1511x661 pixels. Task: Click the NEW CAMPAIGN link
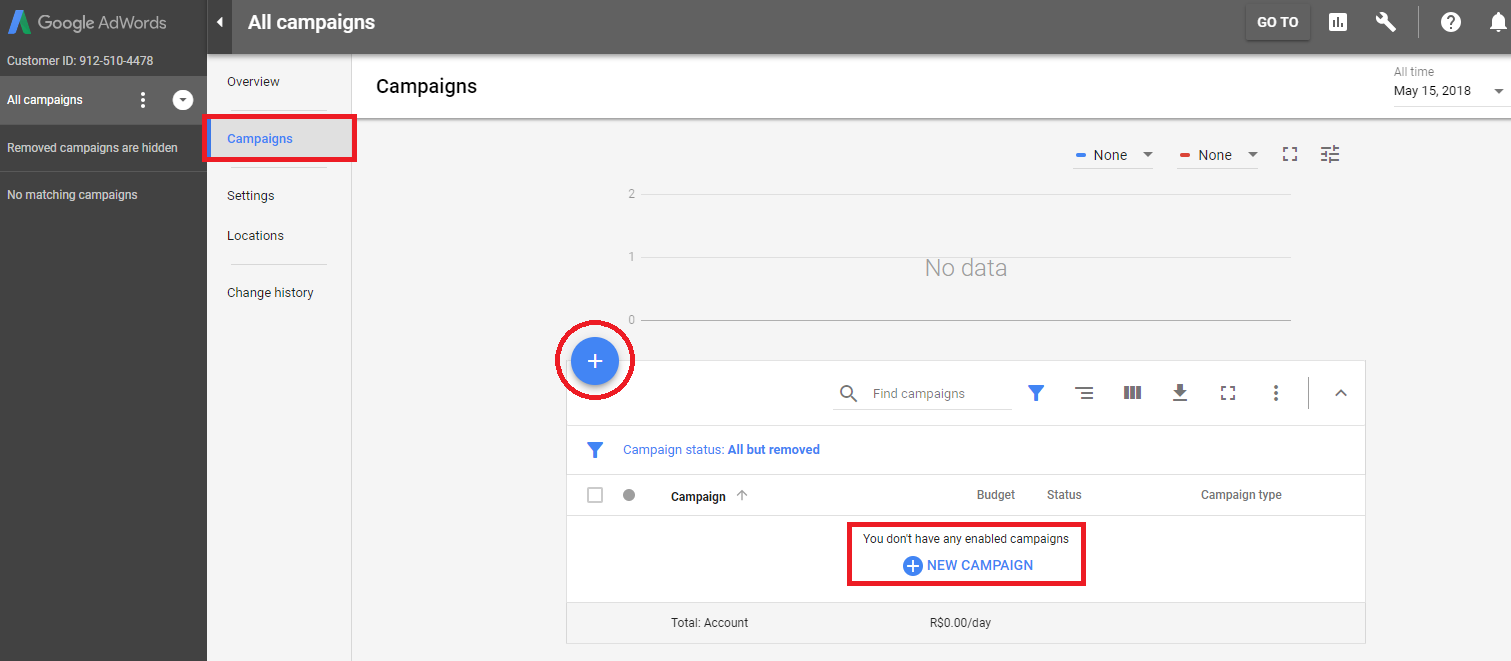click(967, 565)
